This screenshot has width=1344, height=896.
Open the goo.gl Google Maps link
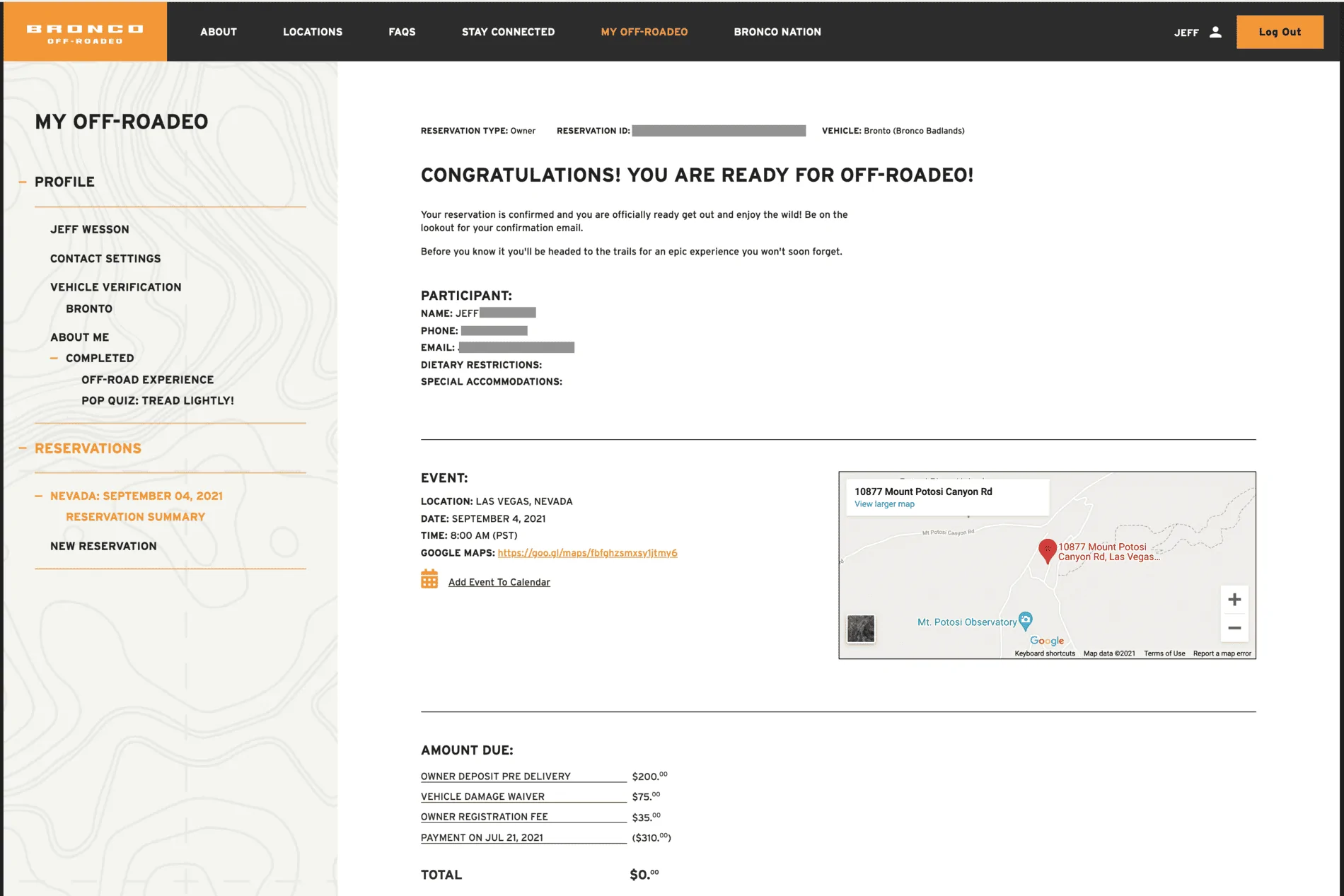(587, 553)
